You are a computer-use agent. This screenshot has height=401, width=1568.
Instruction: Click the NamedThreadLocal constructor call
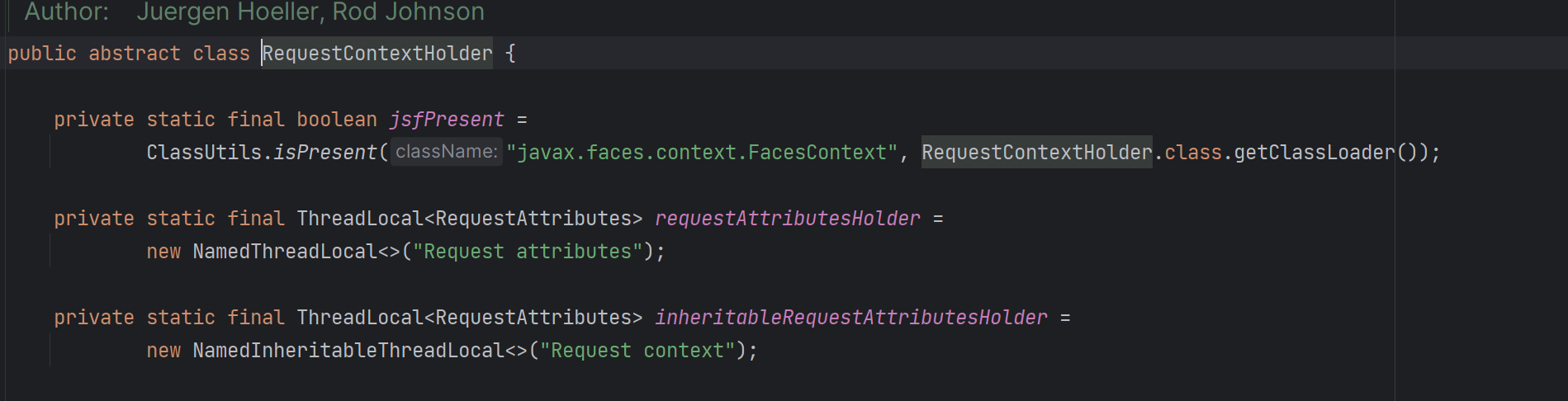pos(285,252)
